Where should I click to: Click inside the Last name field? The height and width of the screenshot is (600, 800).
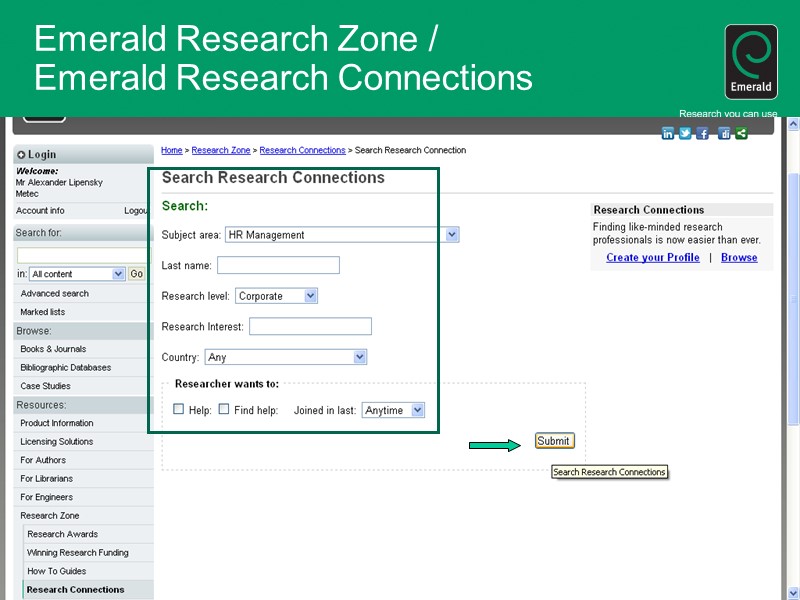pyautogui.click(x=280, y=265)
